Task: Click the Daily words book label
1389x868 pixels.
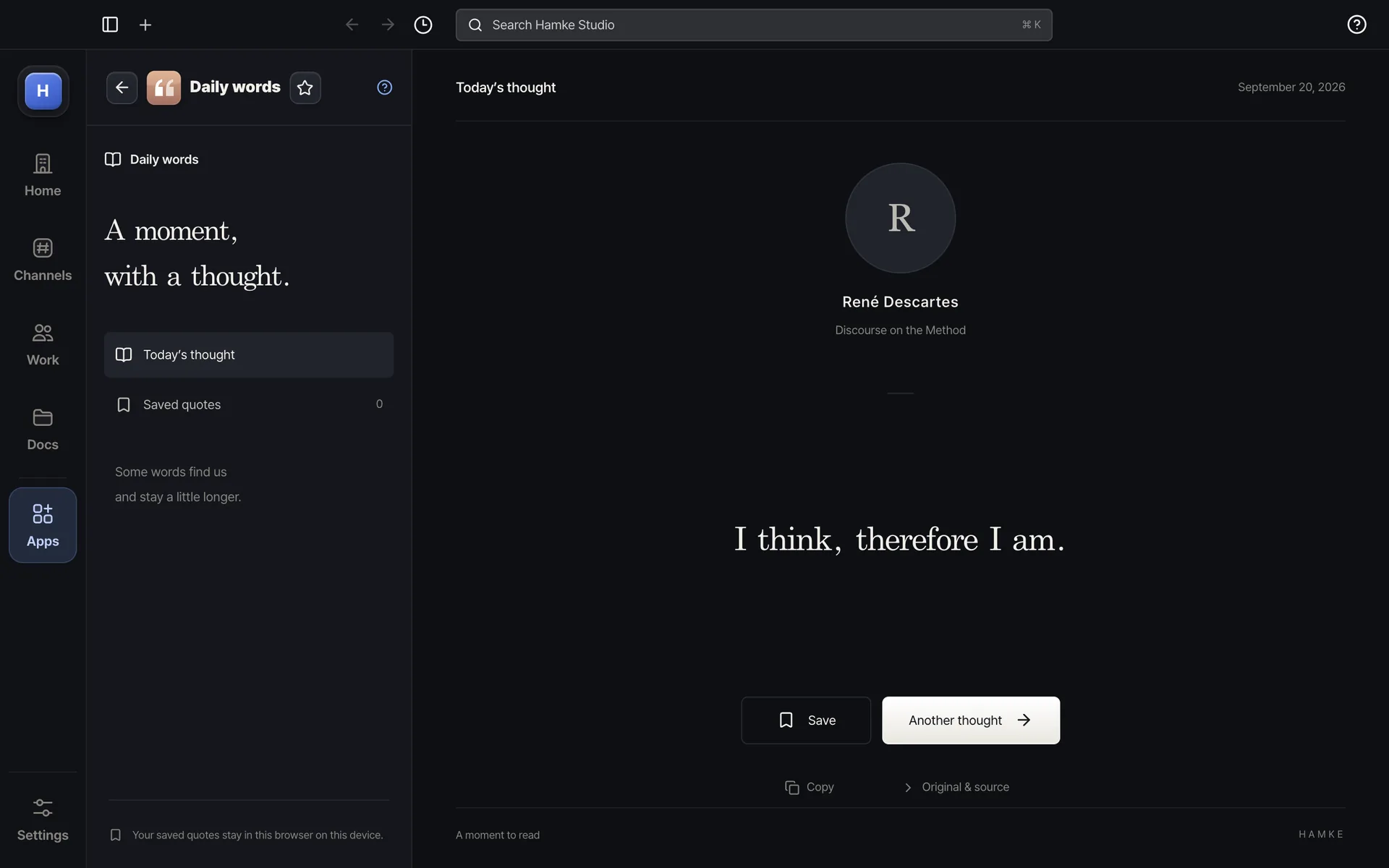Action: tap(152, 159)
